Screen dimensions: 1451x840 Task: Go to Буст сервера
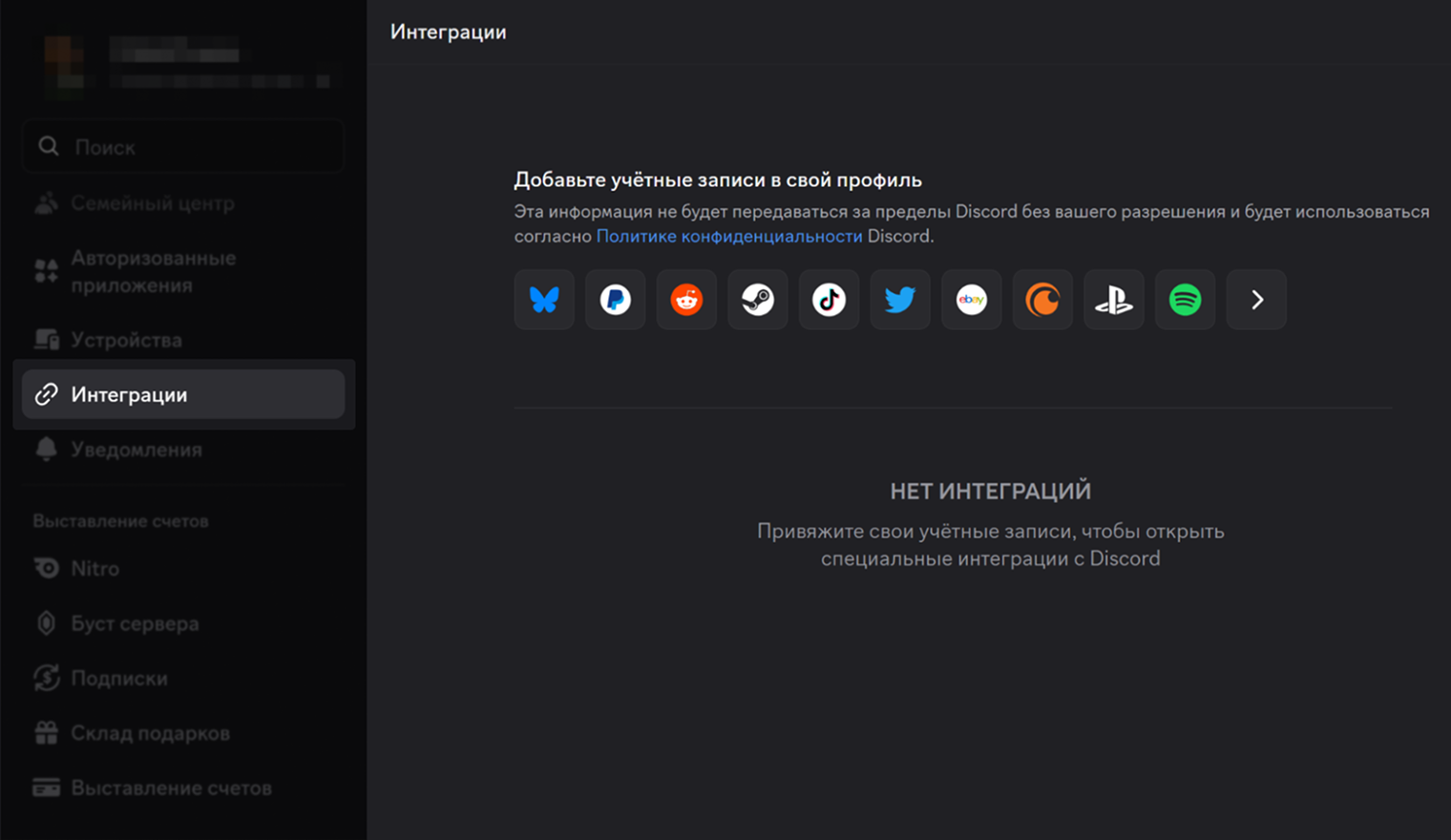coord(183,623)
